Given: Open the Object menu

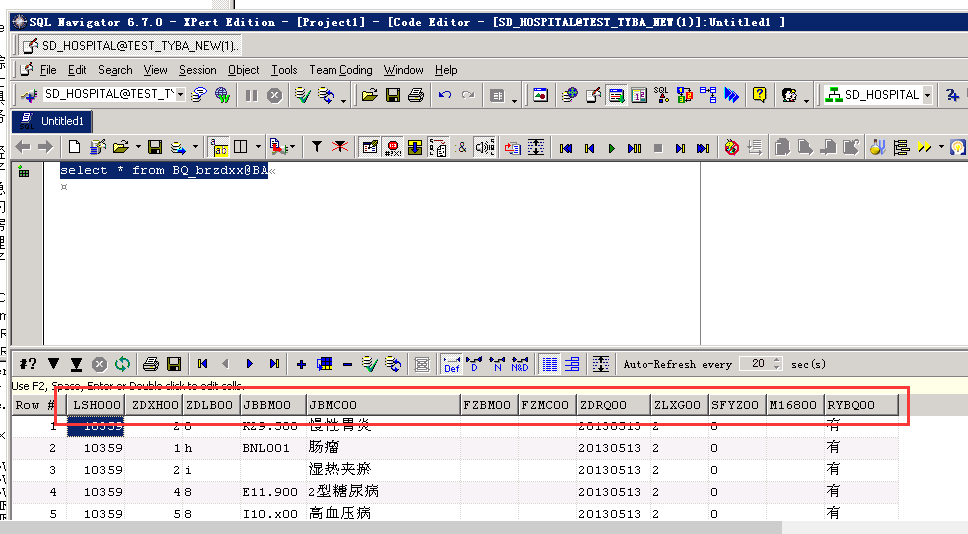Looking at the screenshot, I should 243,70.
